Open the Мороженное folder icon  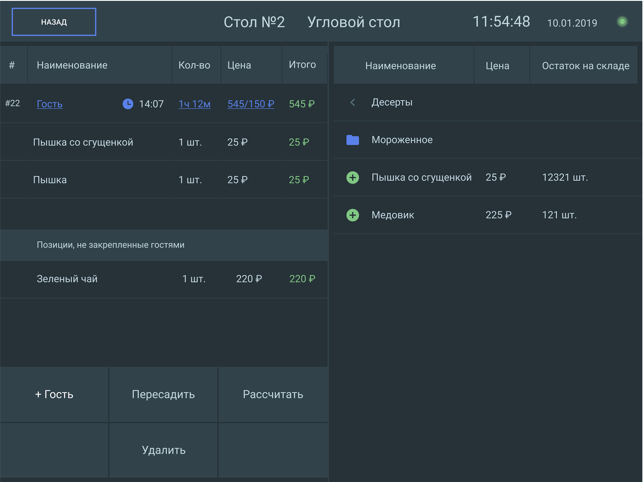(x=353, y=140)
